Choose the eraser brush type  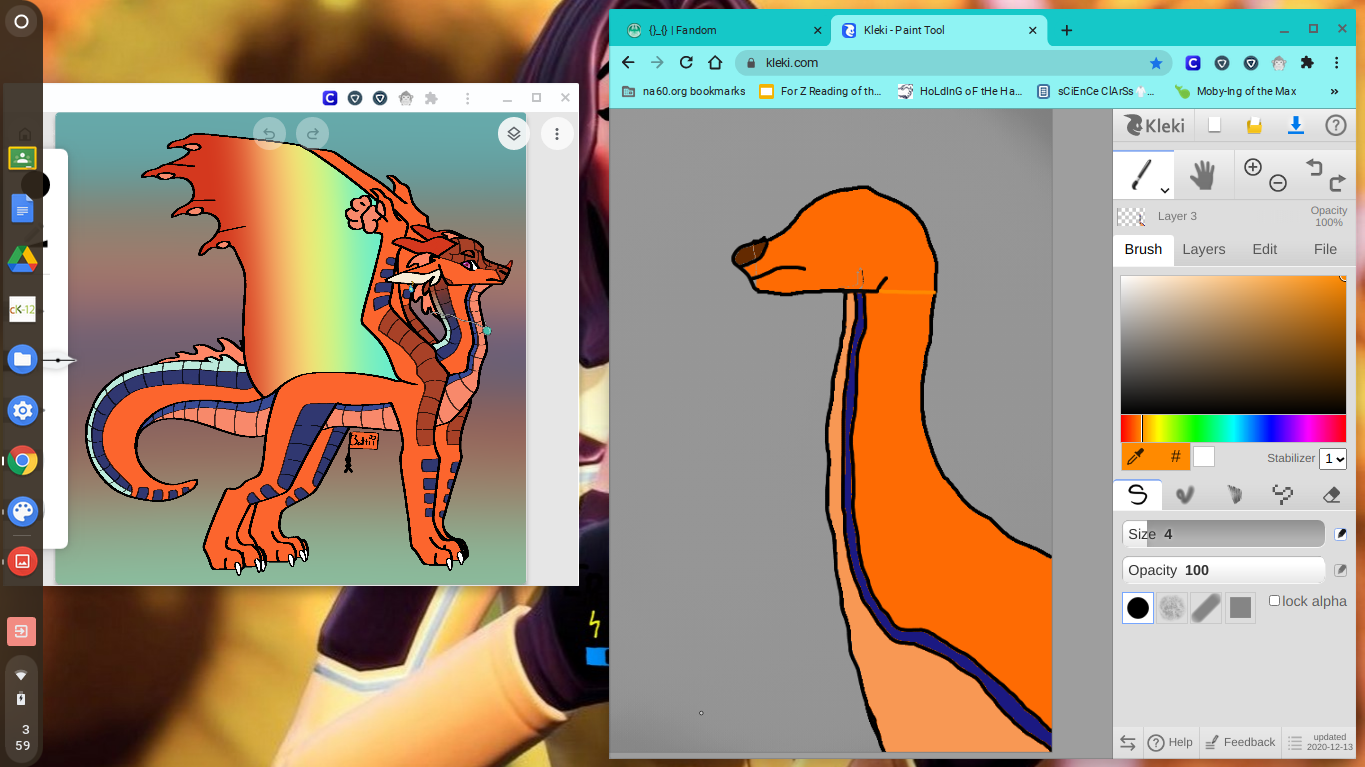[1331, 494]
